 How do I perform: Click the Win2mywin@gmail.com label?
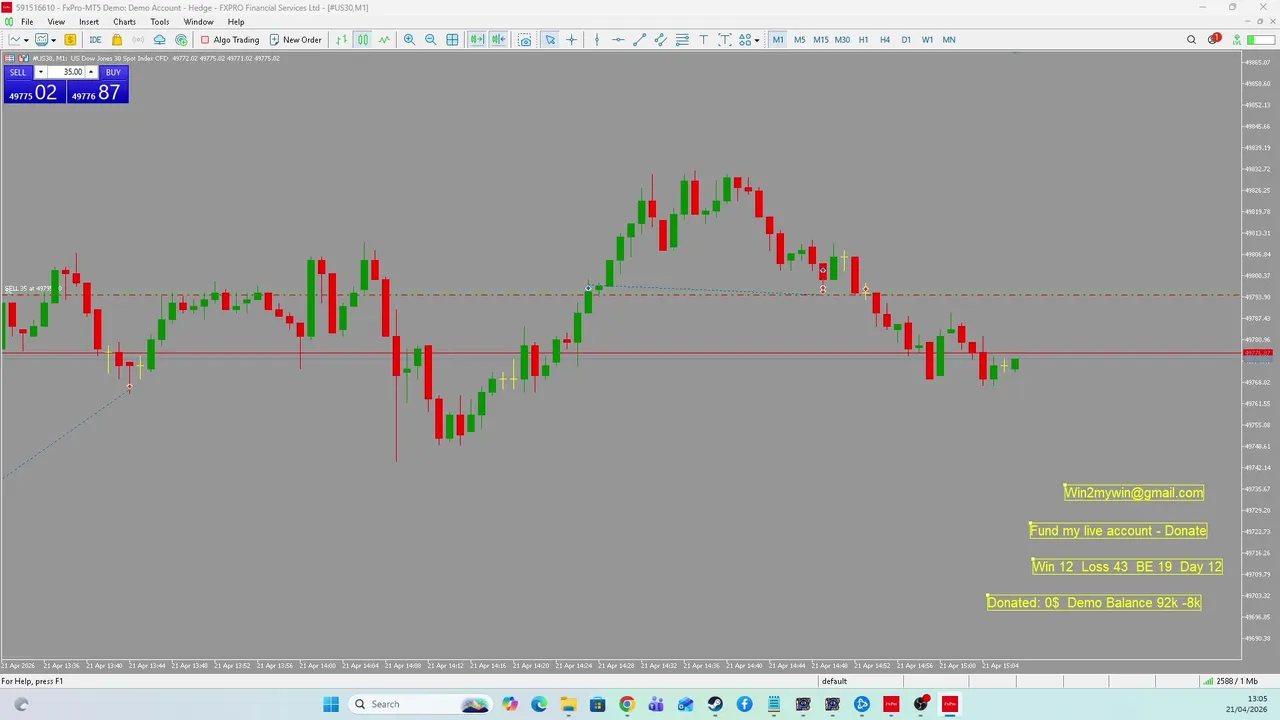point(1134,492)
